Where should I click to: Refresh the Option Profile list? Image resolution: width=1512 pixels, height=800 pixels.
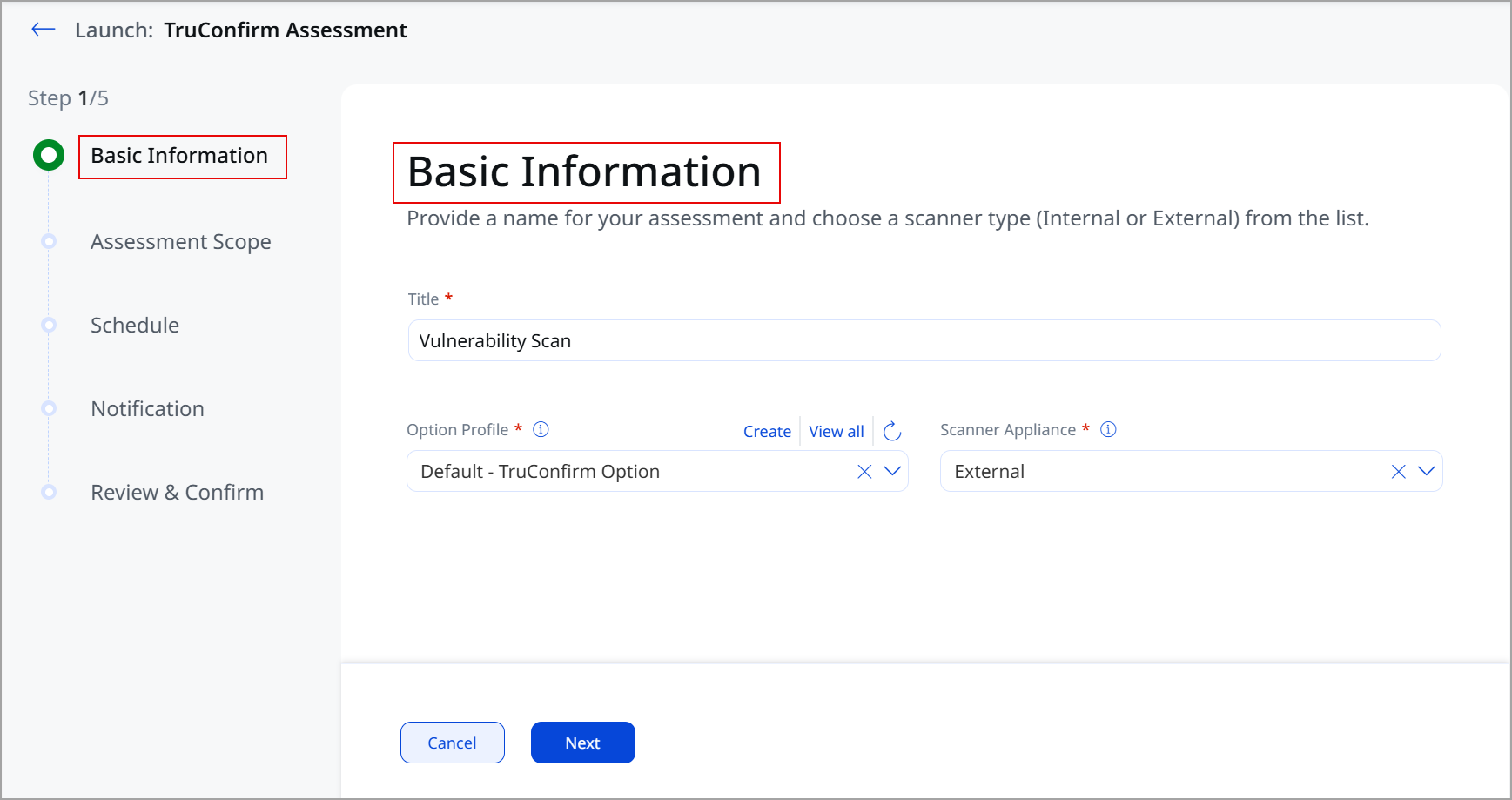coord(892,431)
